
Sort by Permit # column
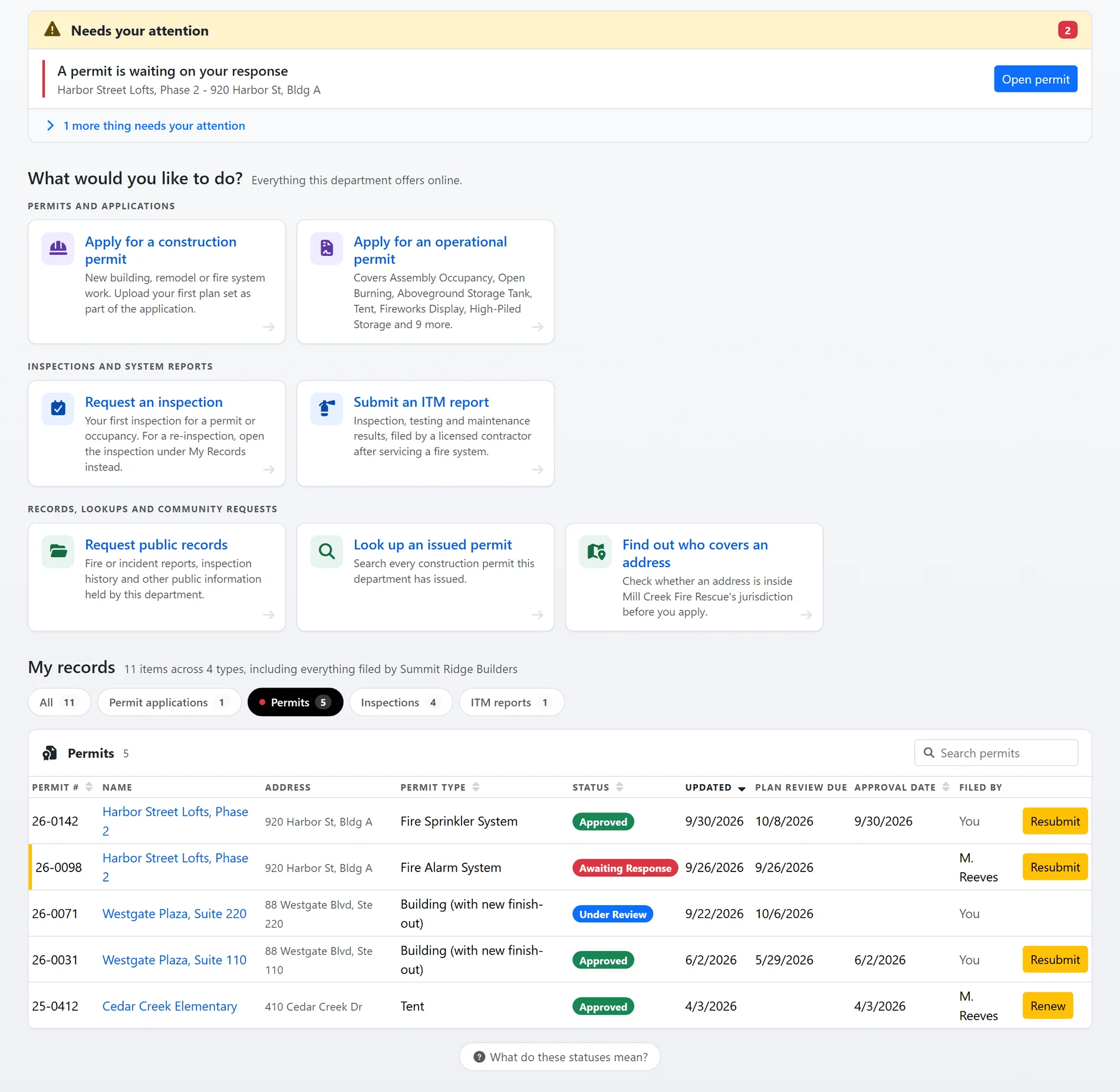89,787
